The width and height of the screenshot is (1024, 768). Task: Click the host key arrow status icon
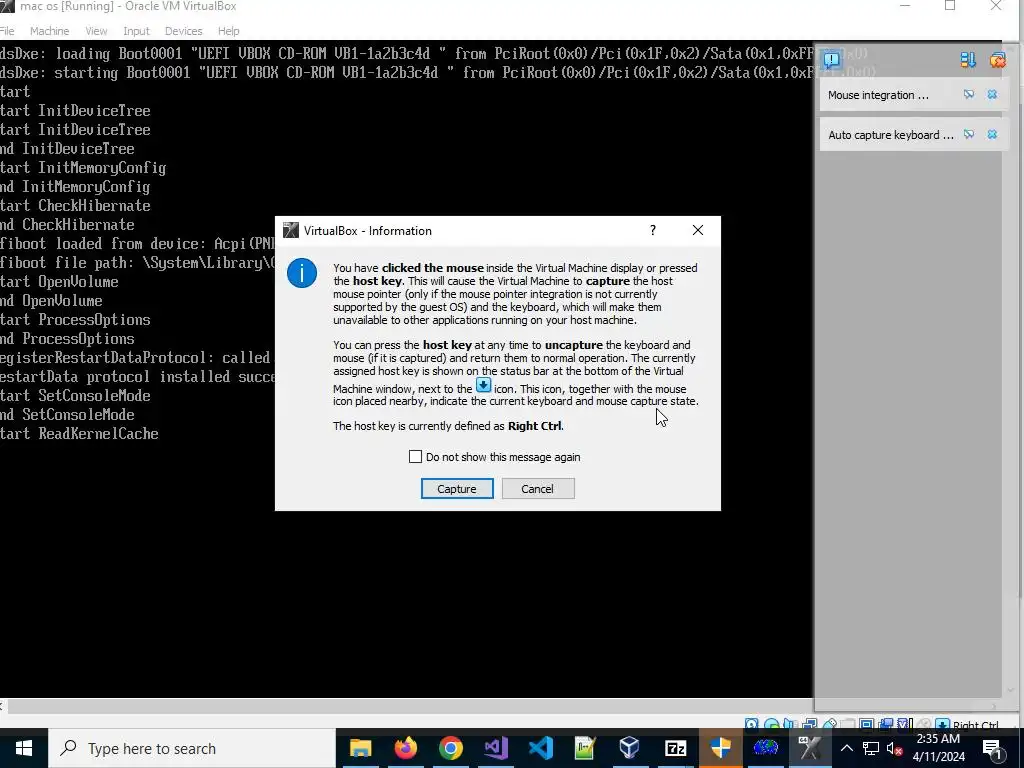click(942, 724)
